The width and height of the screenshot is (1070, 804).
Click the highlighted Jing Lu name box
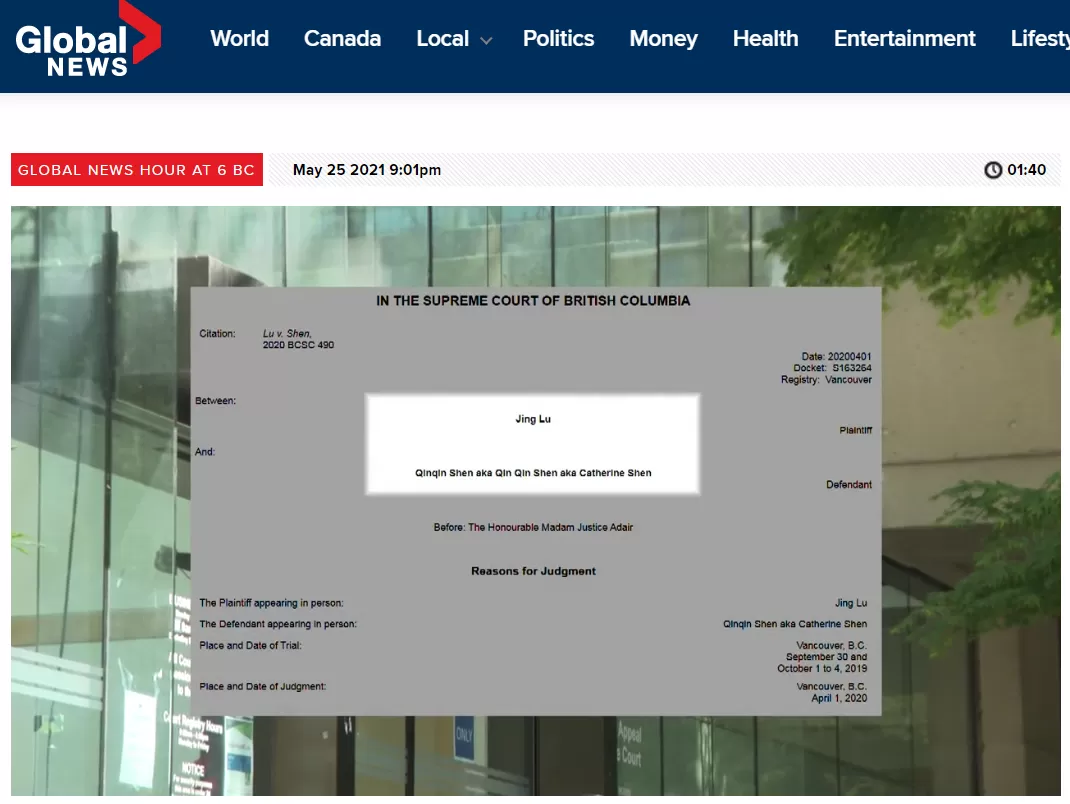[532, 444]
